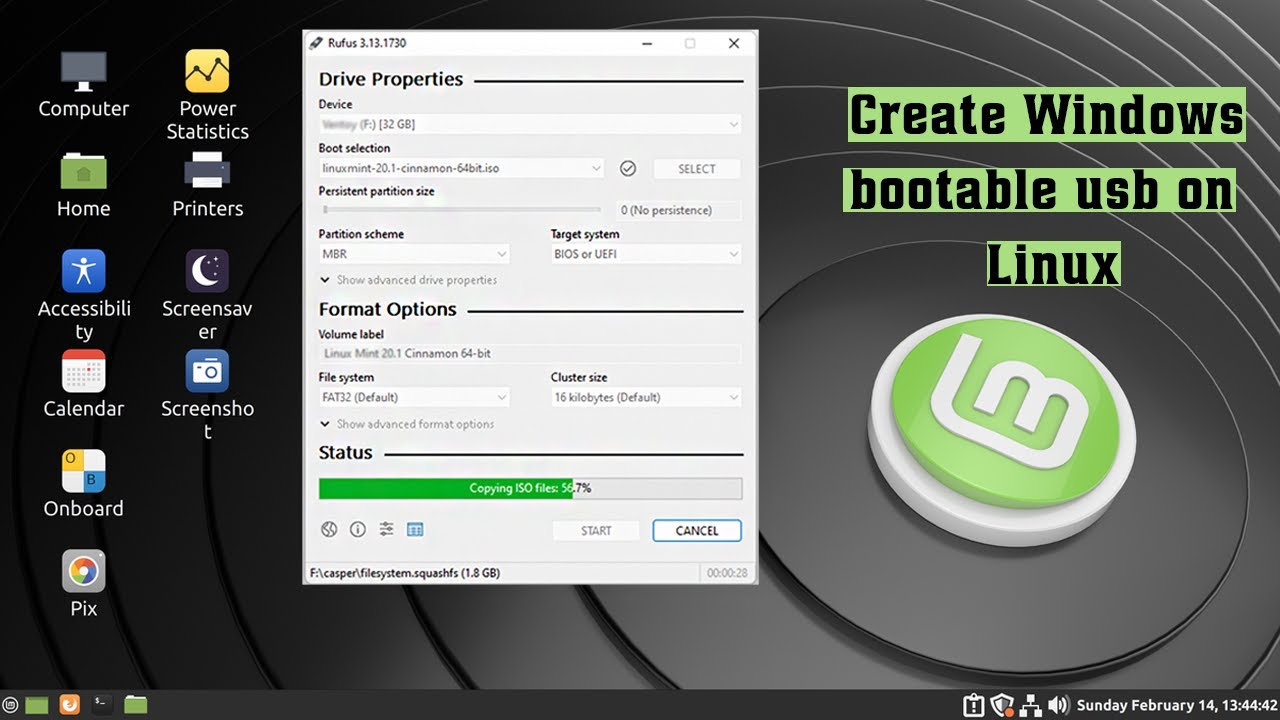The image size is (1280, 720).
Task: Adjust the persistent partition size slider
Action: [460, 210]
